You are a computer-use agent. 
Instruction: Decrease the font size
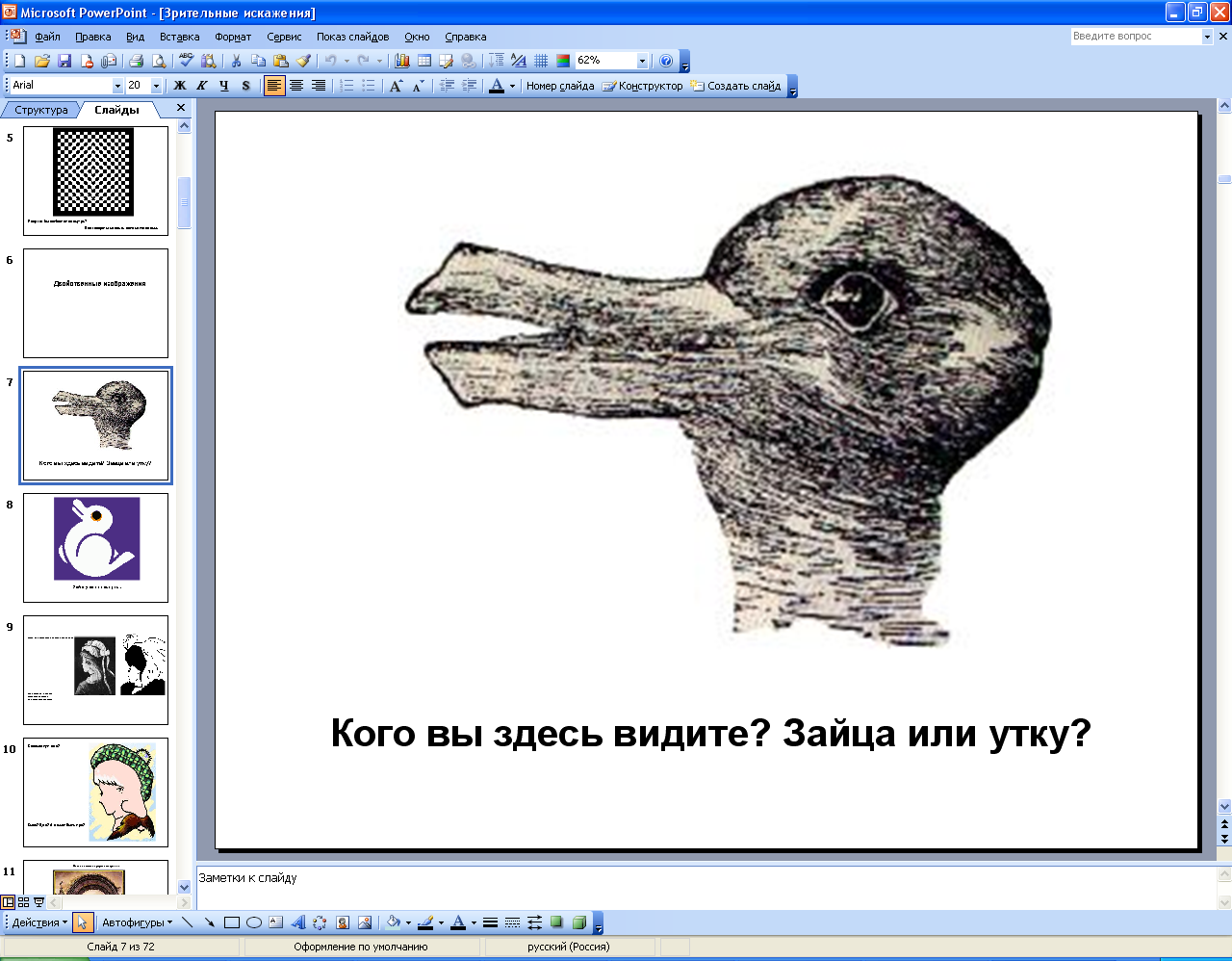[418, 86]
